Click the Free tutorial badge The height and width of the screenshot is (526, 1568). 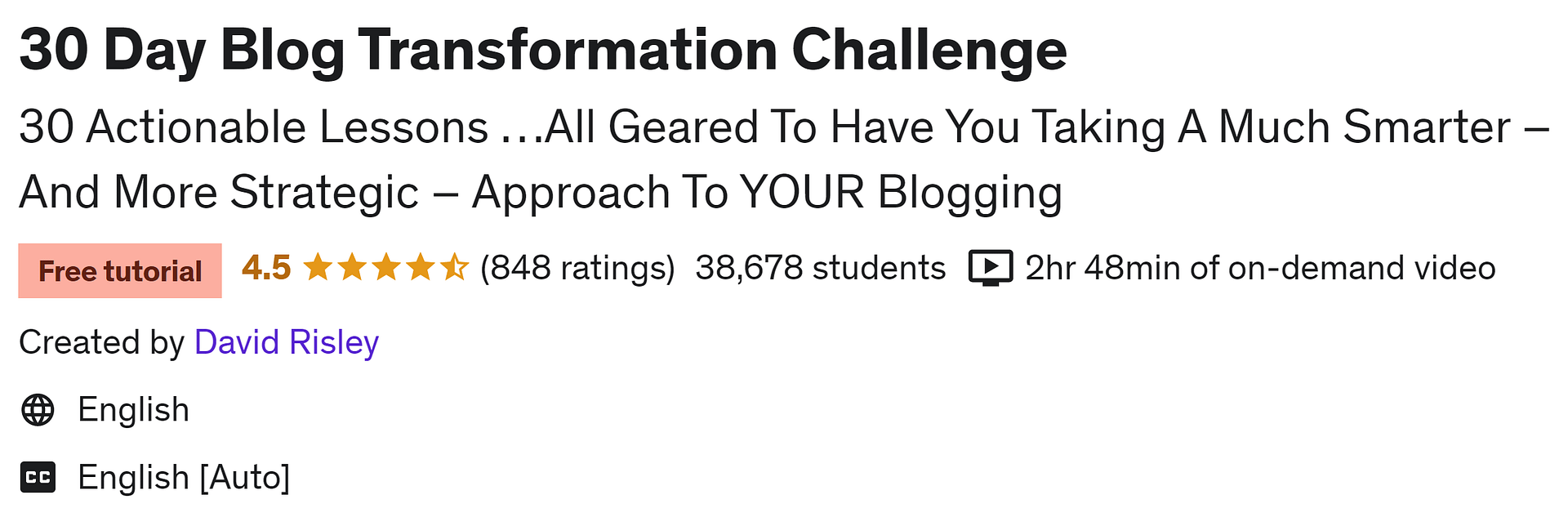120,271
